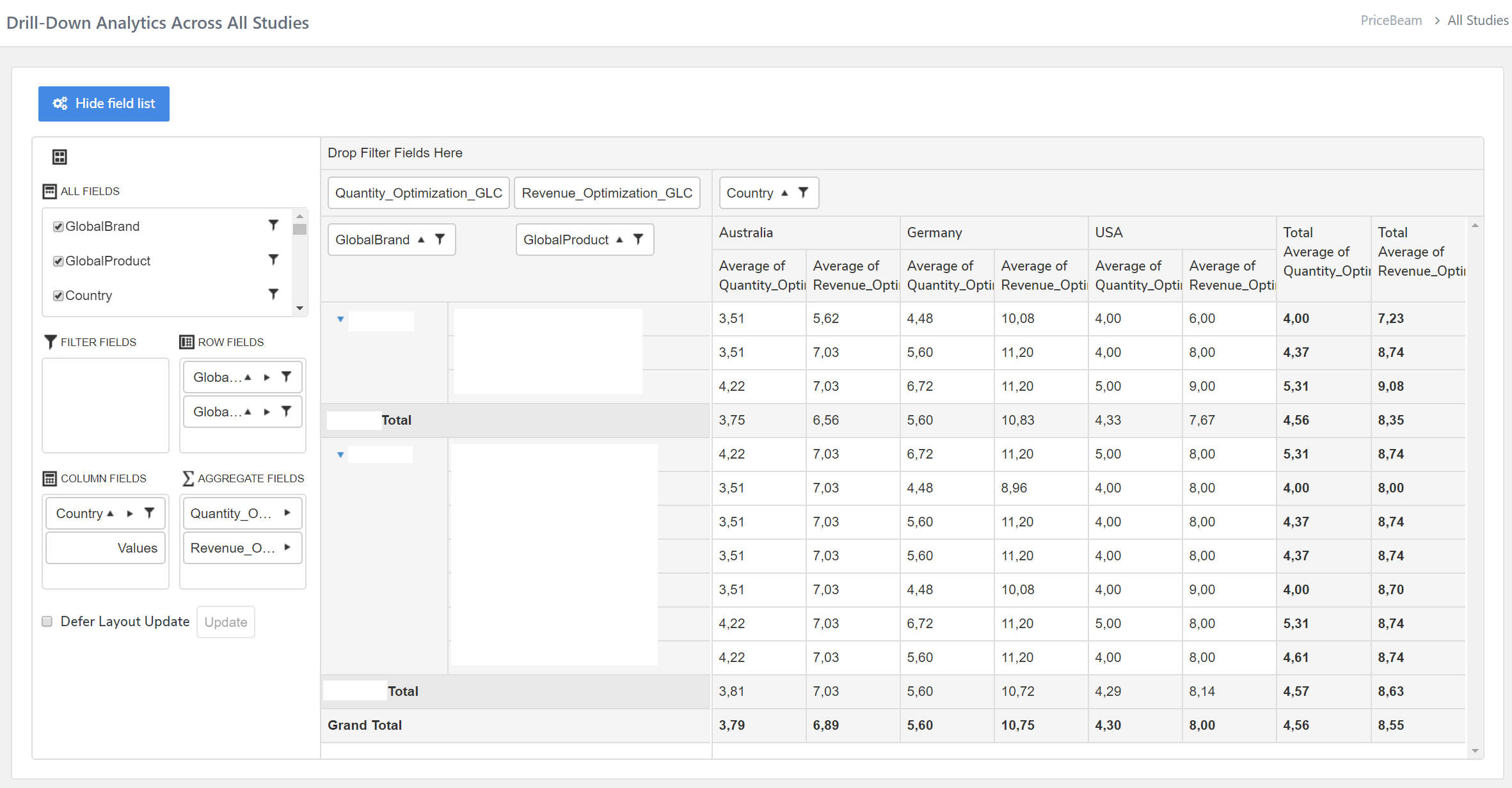Open GlobalBrand filter in pivot row header
1512x788 pixels.
click(440, 239)
